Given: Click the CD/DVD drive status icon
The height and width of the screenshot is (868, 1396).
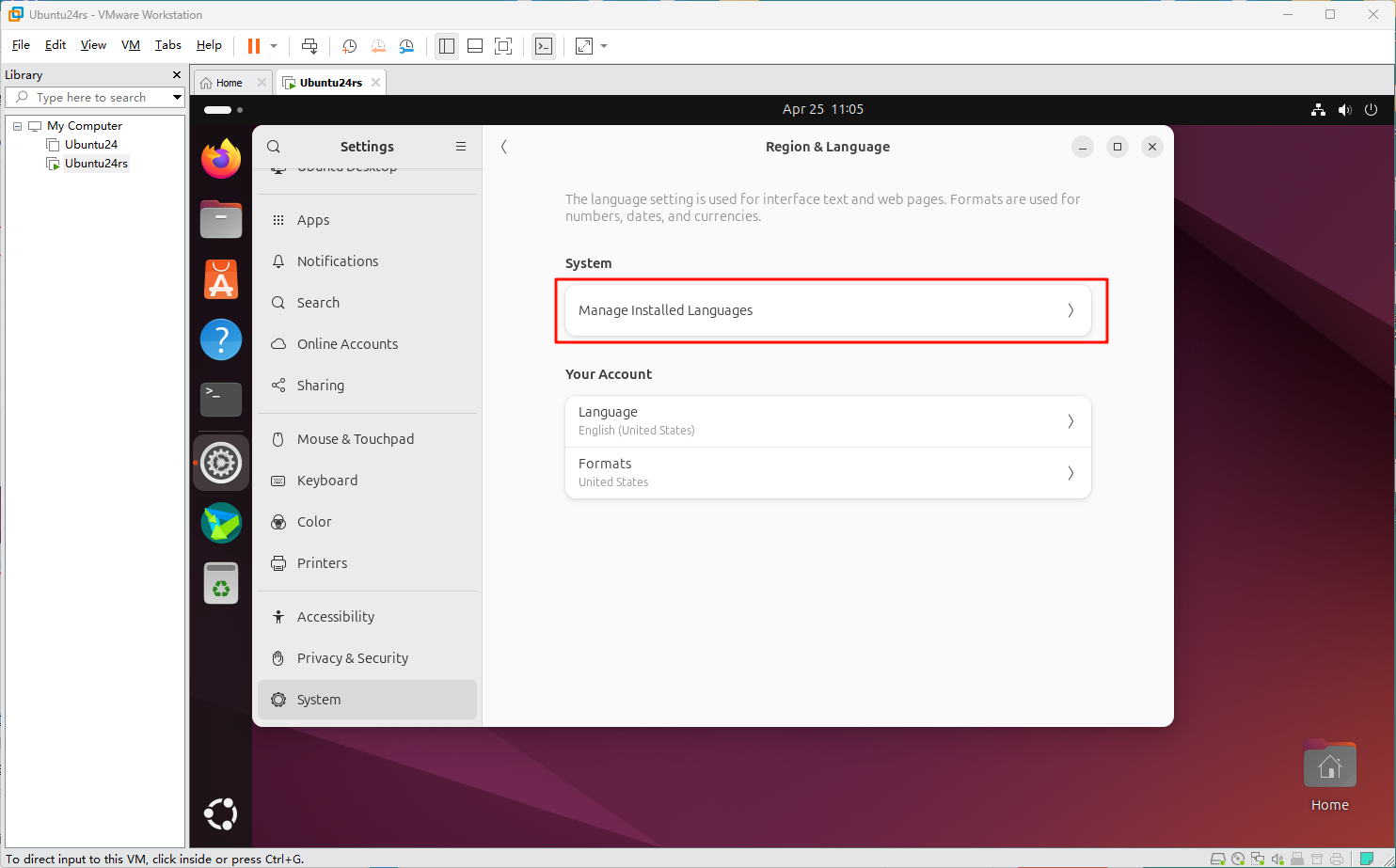Looking at the screenshot, I should point(1238,859).
